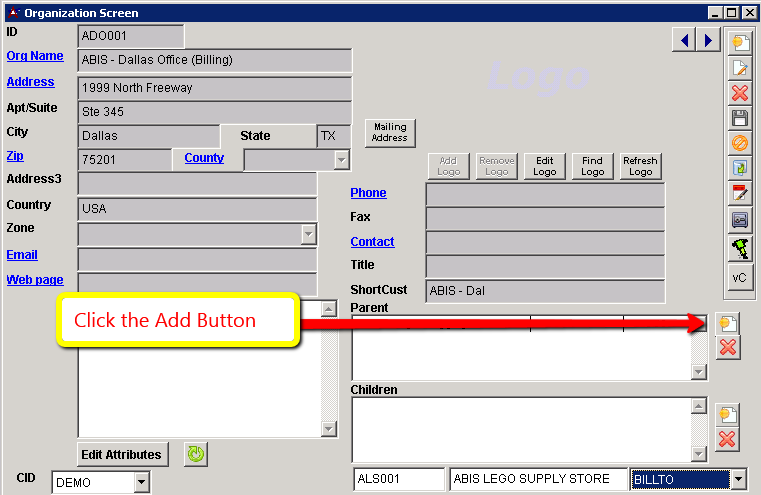Open the CID dropdown showing DEMO
This screenshot has height=495, width=761.
click(x=141, y=483)
